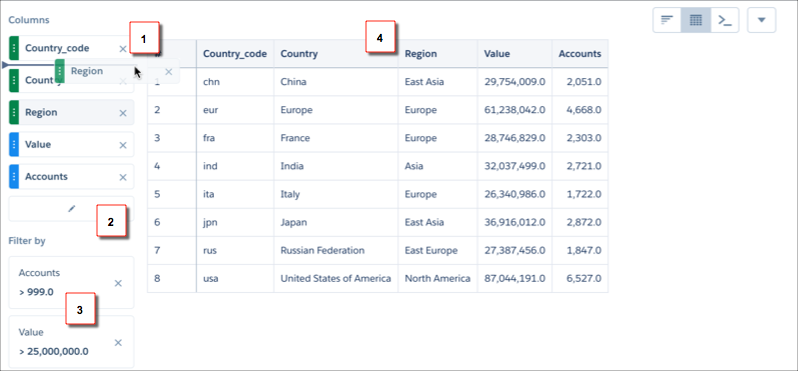This screenshot has width=798, height=371.
Task: Click the 'East Europe' region cell
Action: click(438, 250)
